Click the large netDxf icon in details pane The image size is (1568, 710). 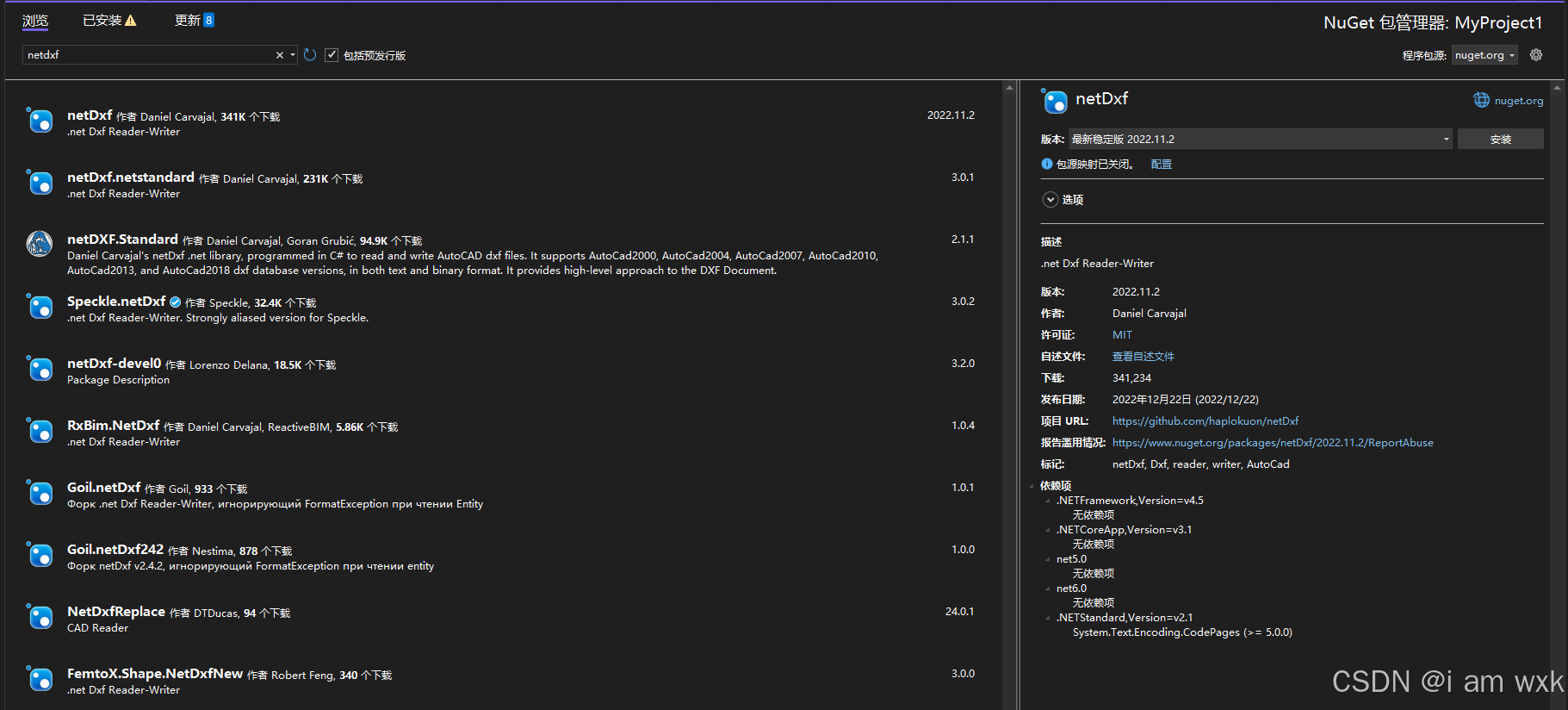[x=1054, y=102]
